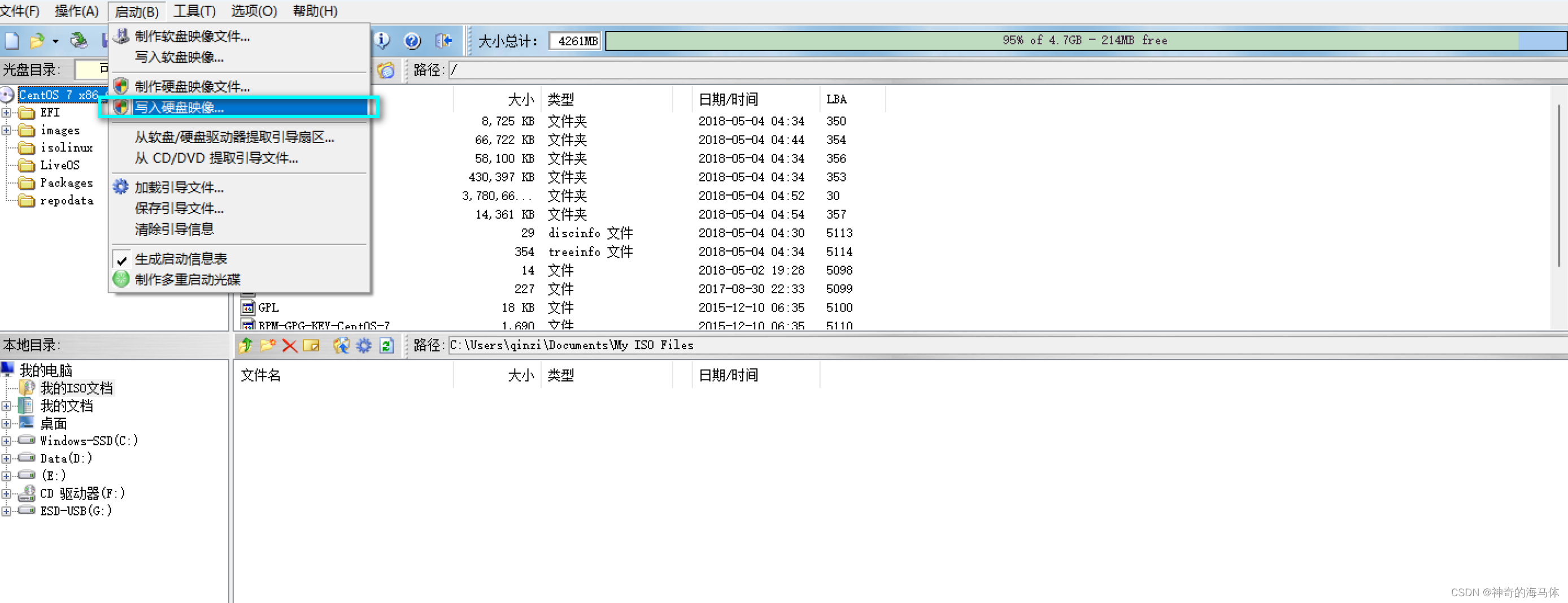Click the Exit door icon in toolbar

(x=444, y=41)
